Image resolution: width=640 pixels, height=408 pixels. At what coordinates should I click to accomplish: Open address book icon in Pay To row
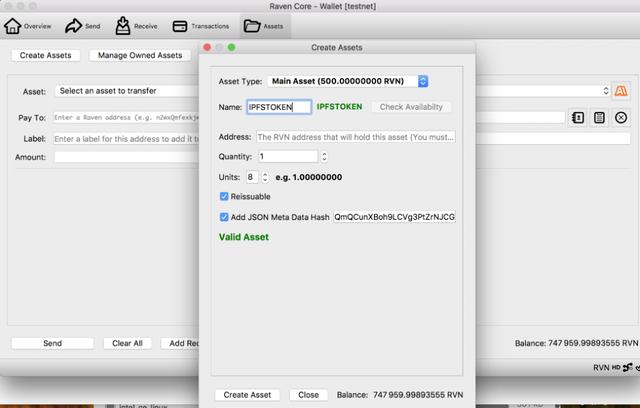(x=578, y=118)
